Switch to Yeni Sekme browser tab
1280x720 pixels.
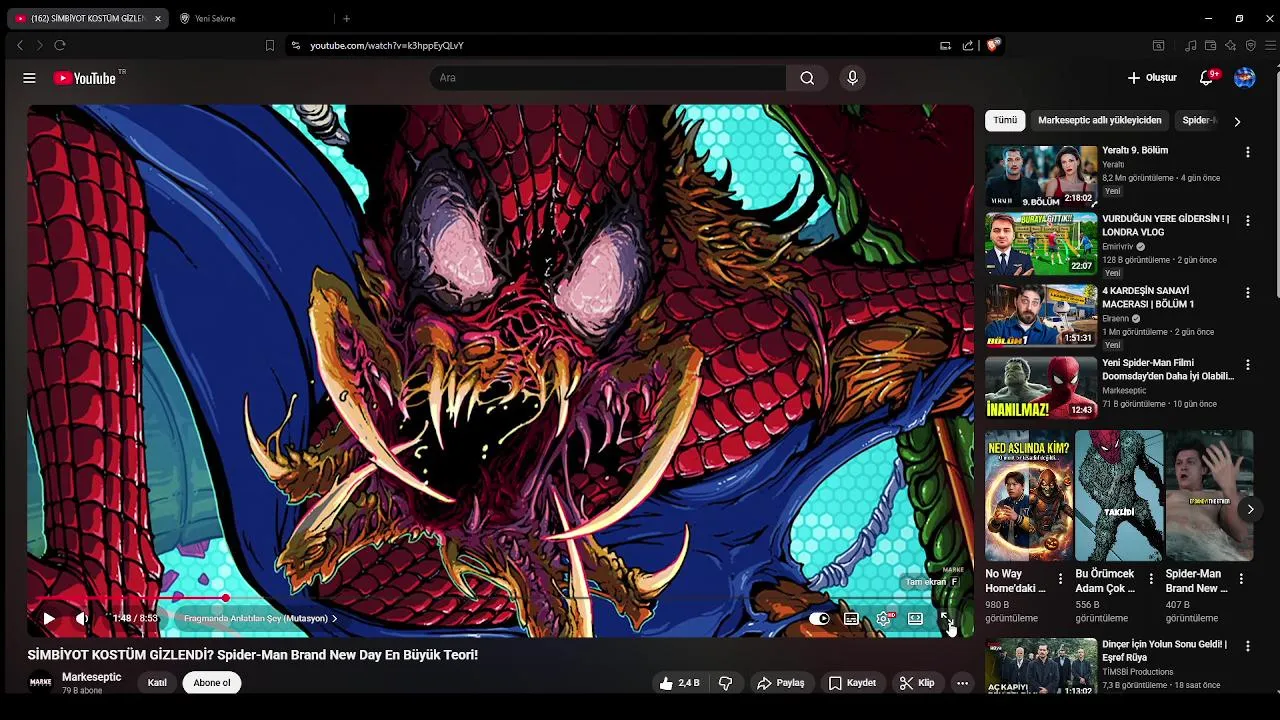coord(215,18)
